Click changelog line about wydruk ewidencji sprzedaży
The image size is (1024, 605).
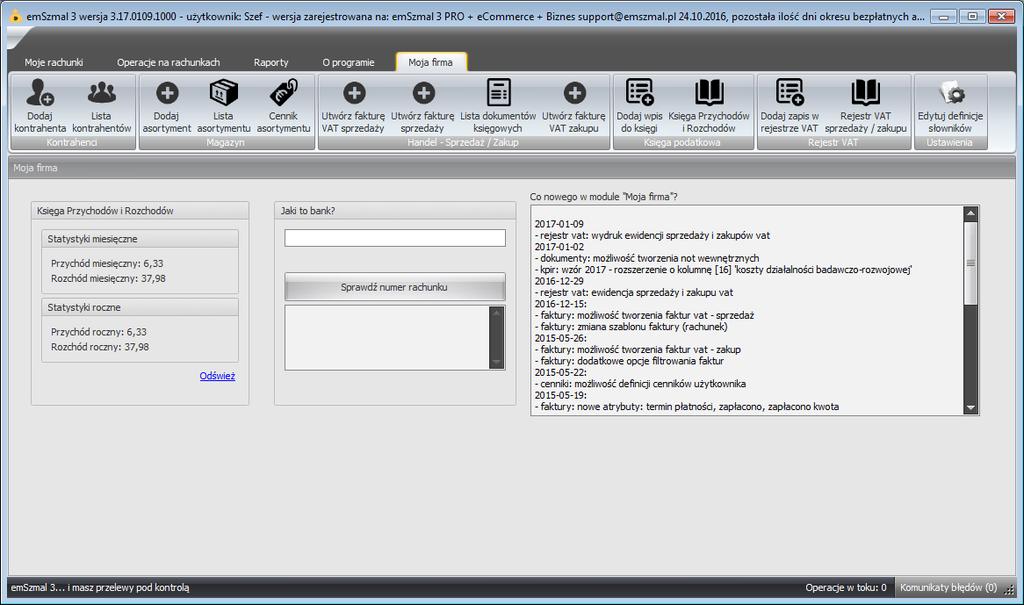coord(652,235)
